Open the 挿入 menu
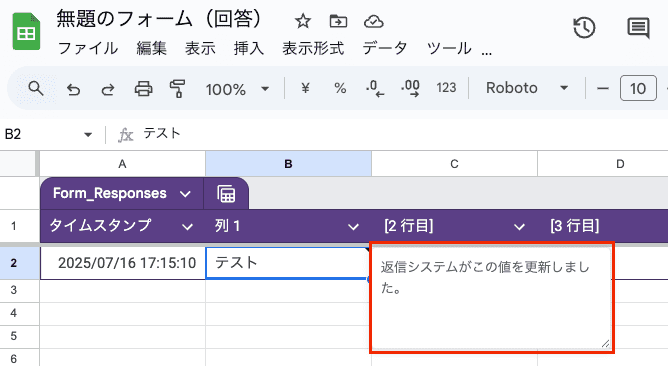This screenshot has height=366, width=668. coord(248,48)
